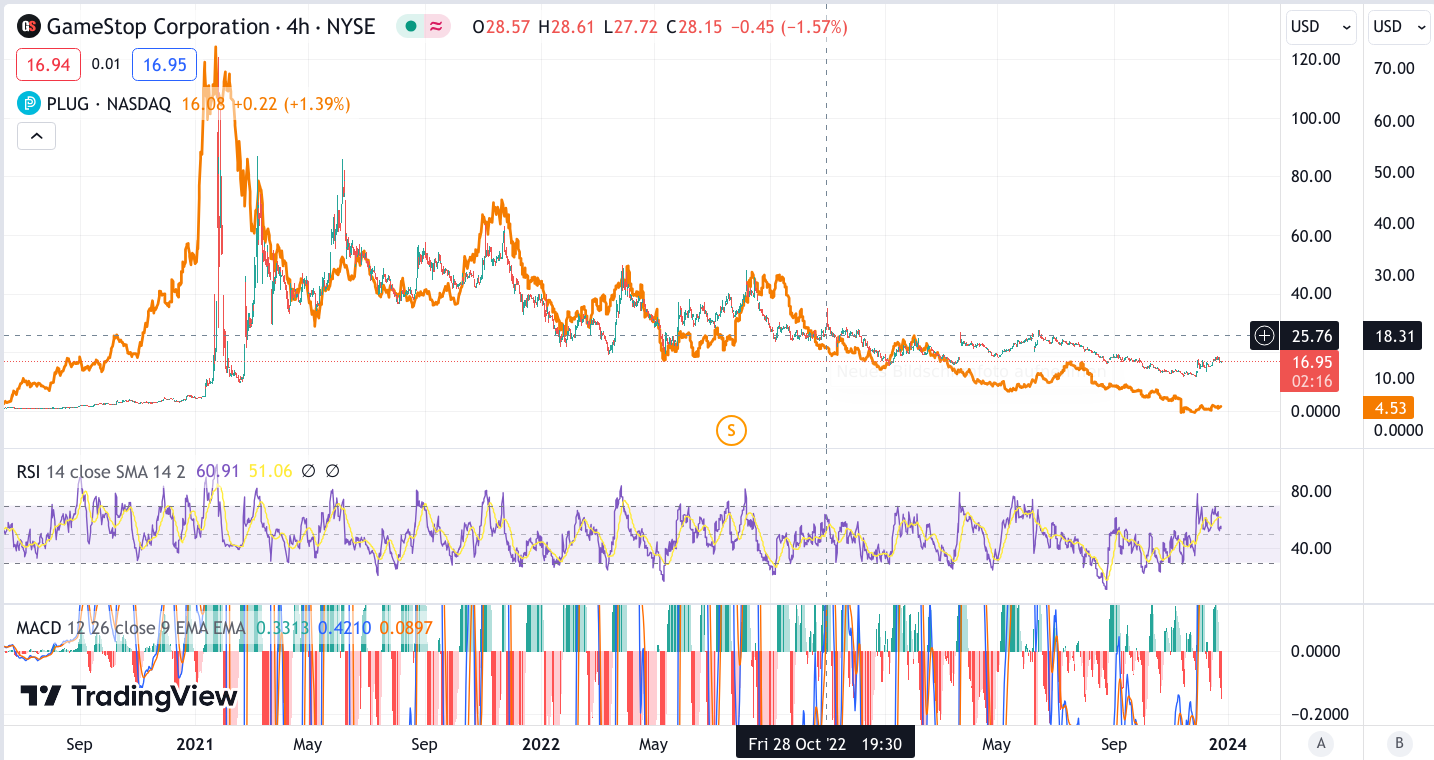
Task: Click the blue 16.95 buy price button
Action: (x=165, y=65)
